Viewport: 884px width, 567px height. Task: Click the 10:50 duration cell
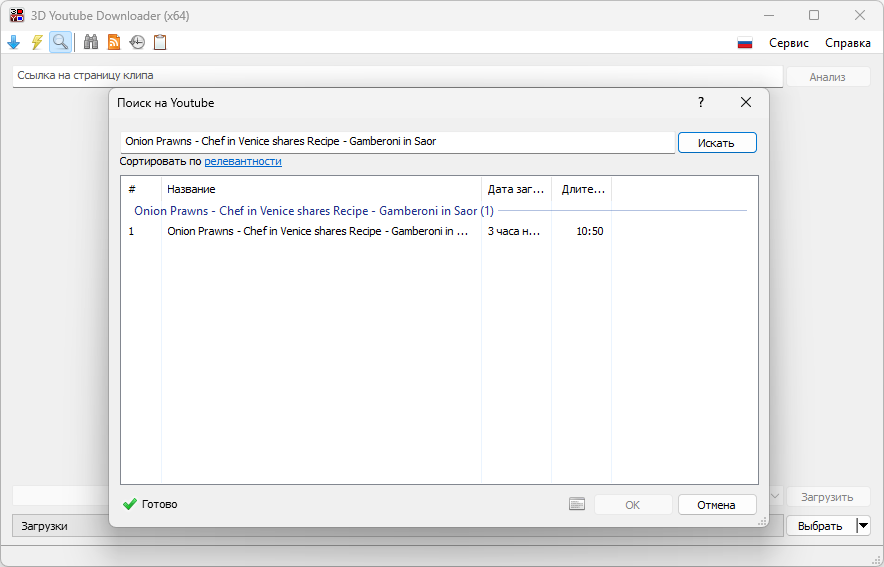(590, 231)
